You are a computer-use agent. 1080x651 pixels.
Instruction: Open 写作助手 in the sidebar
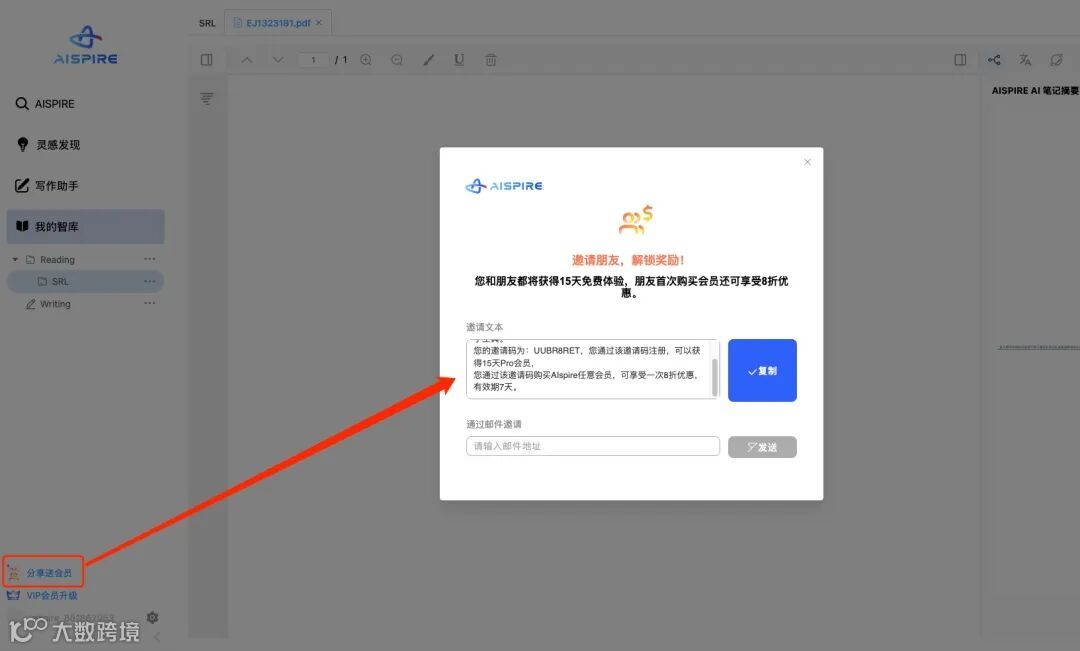pyautogui.click(x=47, y=185)
